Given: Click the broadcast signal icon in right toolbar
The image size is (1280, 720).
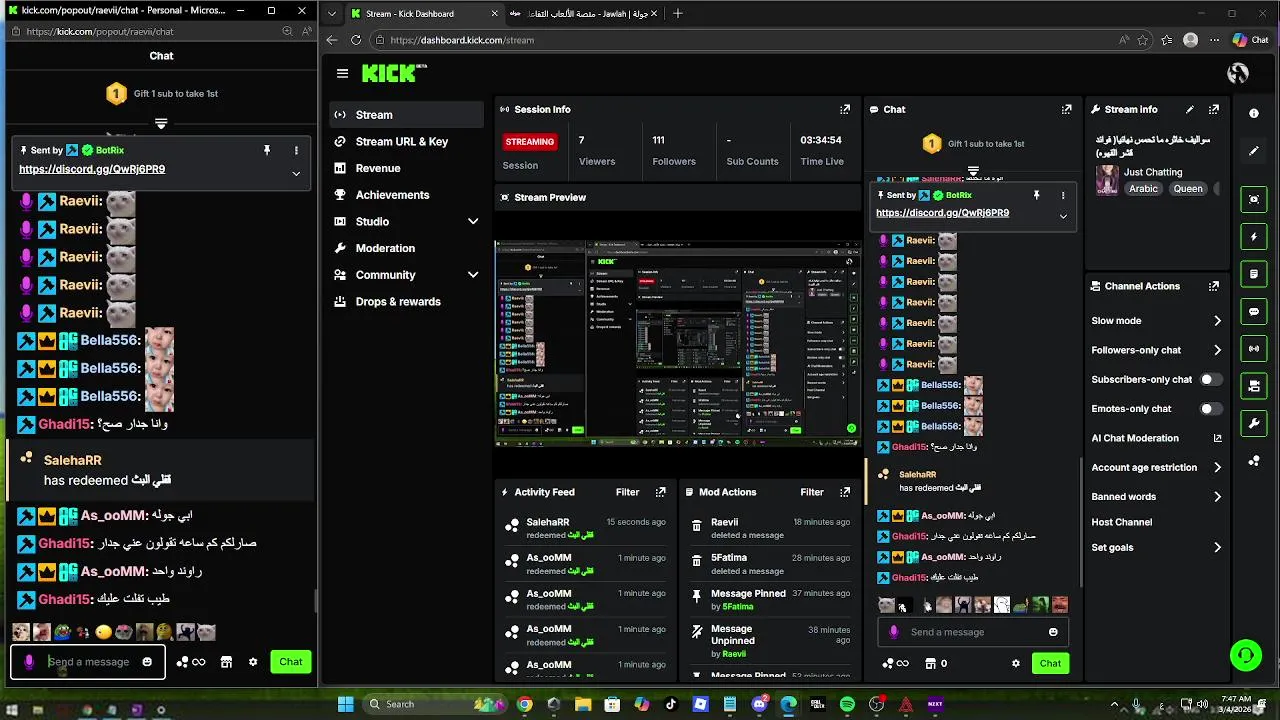Looking at the screenshot, I should click(1254, 349).
